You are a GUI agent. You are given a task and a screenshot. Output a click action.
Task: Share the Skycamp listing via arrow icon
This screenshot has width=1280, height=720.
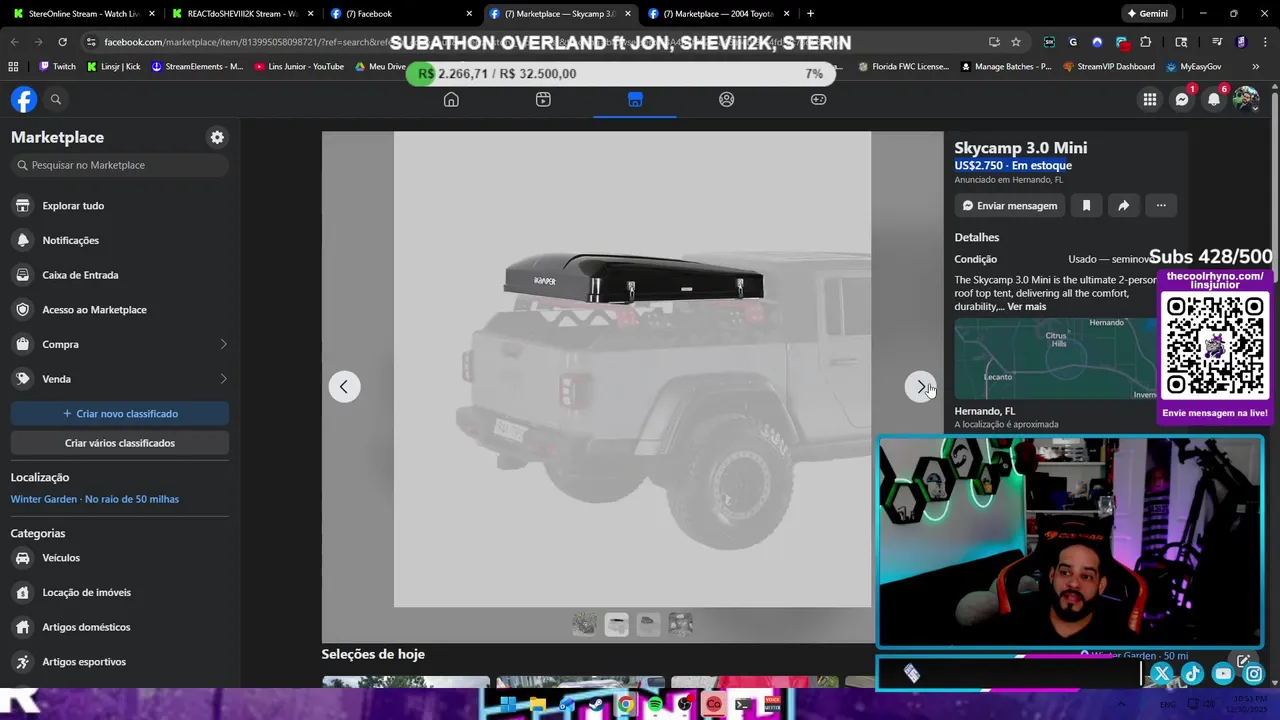(x=1123, y=205)
